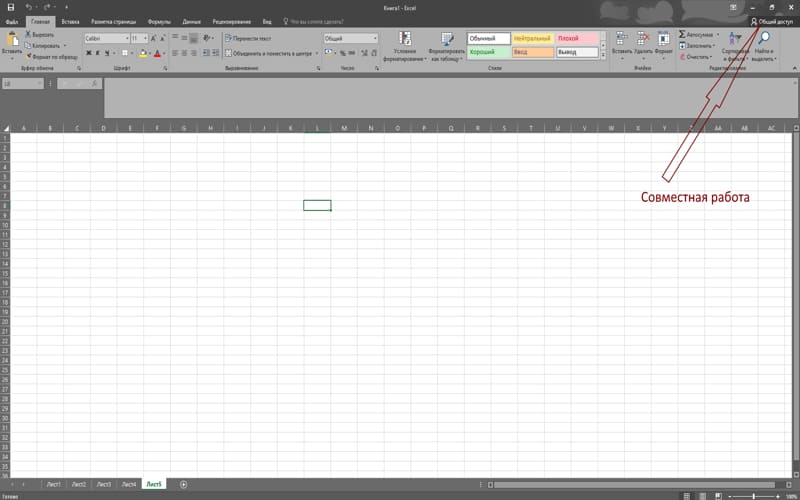Open the Шрифт group dialog launcher
This screenshot has height=500, width=800.
pos(165,68)
